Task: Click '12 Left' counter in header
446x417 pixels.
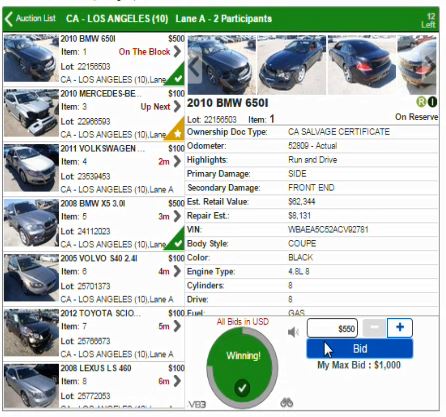Action: point(429,21)
